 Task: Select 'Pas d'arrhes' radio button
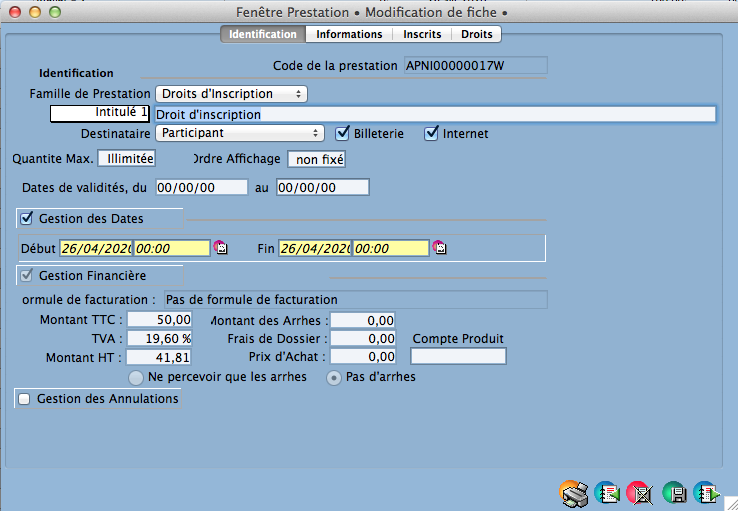334,377
